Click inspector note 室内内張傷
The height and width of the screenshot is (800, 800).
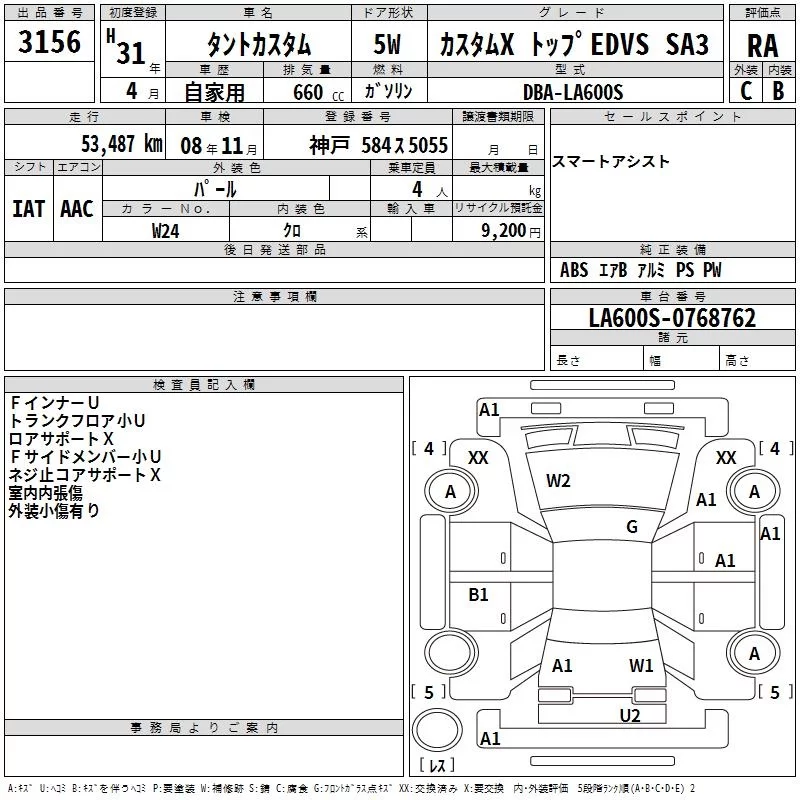[45, 493]
